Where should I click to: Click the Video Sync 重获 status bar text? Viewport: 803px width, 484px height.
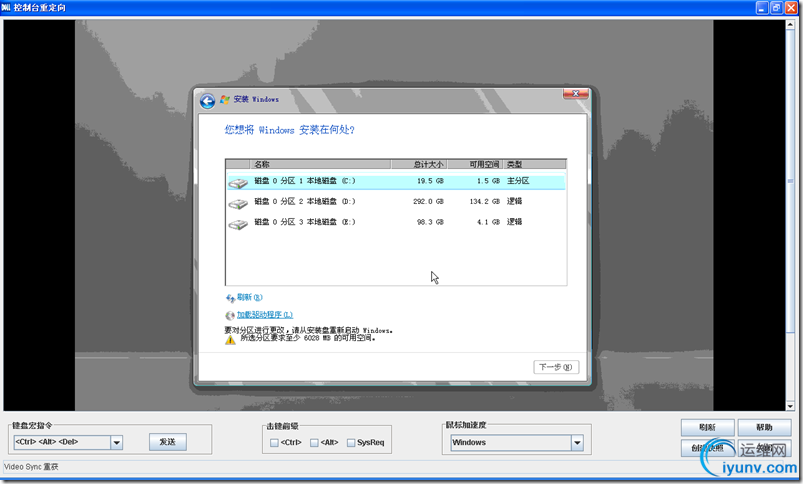point(31,467)
